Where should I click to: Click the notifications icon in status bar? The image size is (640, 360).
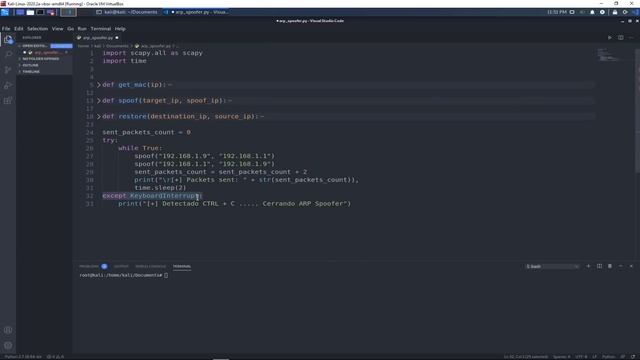click(x=633, y=357)
